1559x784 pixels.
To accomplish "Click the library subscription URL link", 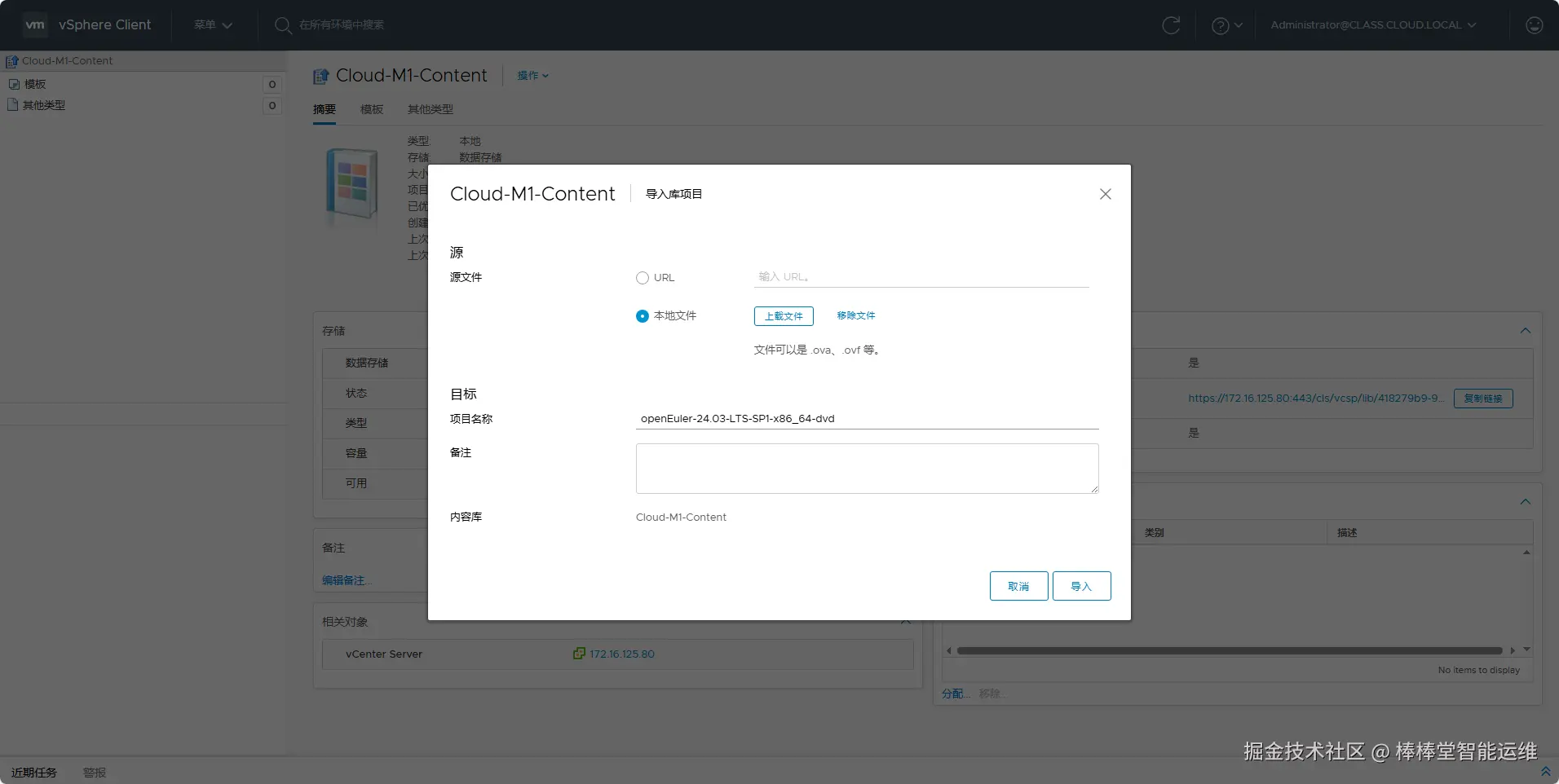I will coord(1315,399).
